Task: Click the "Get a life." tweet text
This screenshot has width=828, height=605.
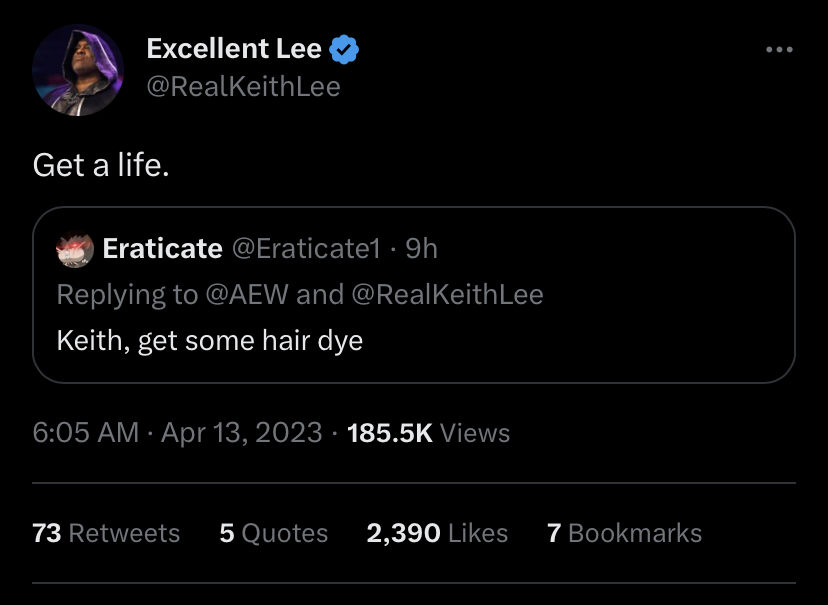Action: pos(101,165)
